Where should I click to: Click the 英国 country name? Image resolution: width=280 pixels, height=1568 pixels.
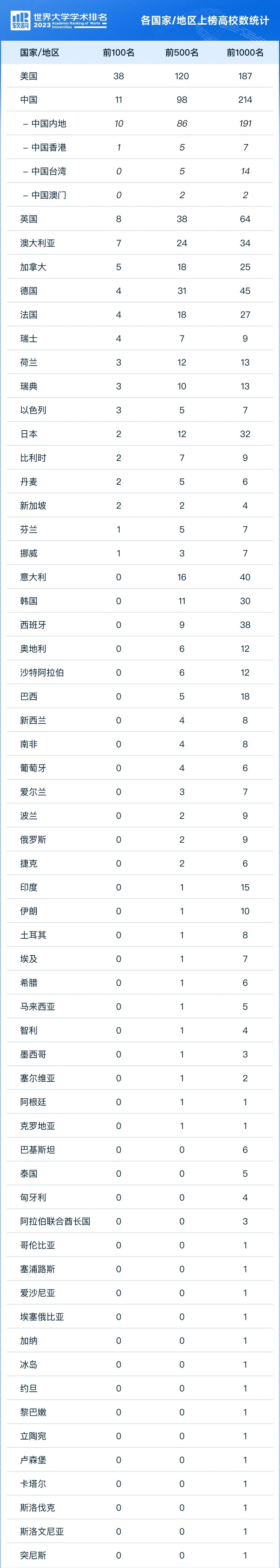tap(29, 219)
